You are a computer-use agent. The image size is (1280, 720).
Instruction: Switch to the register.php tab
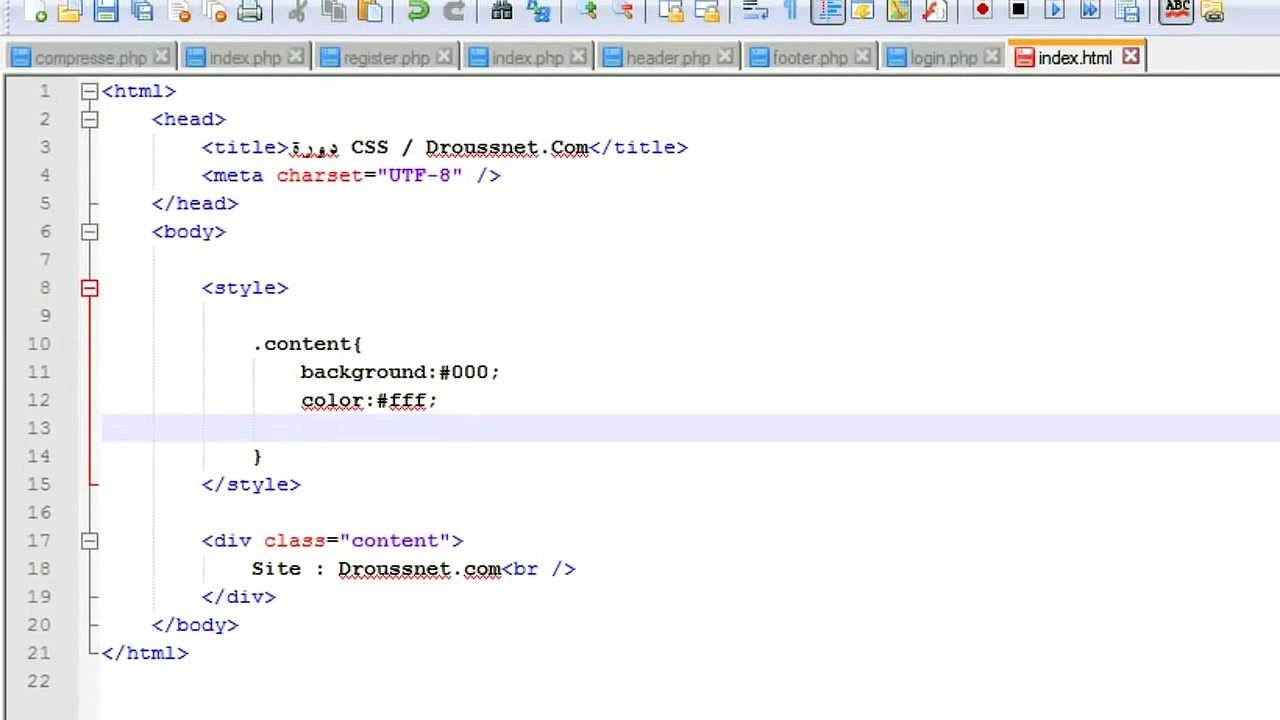(386, 58)
